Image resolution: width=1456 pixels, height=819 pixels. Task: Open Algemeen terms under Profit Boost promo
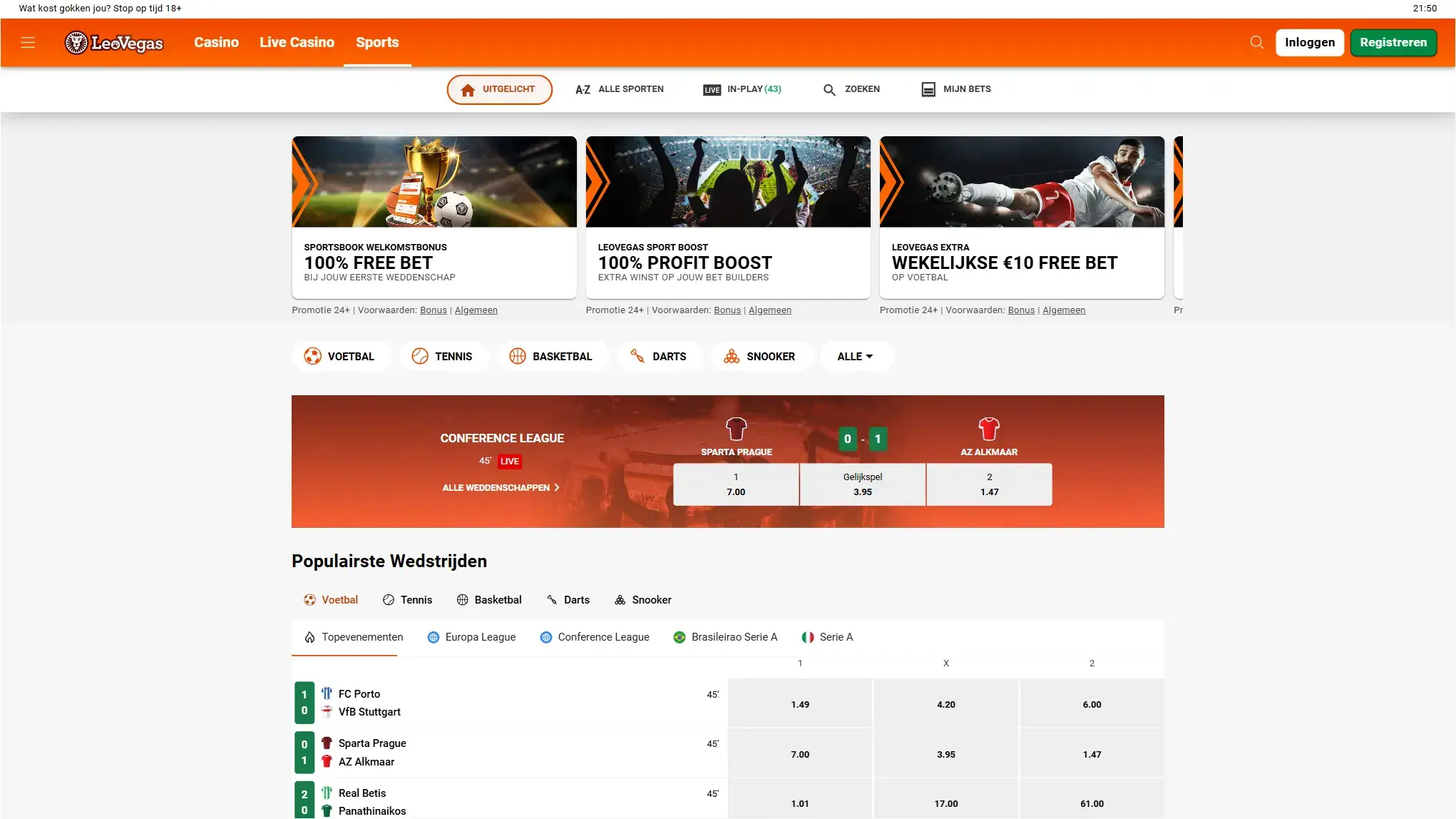point(770,310)
